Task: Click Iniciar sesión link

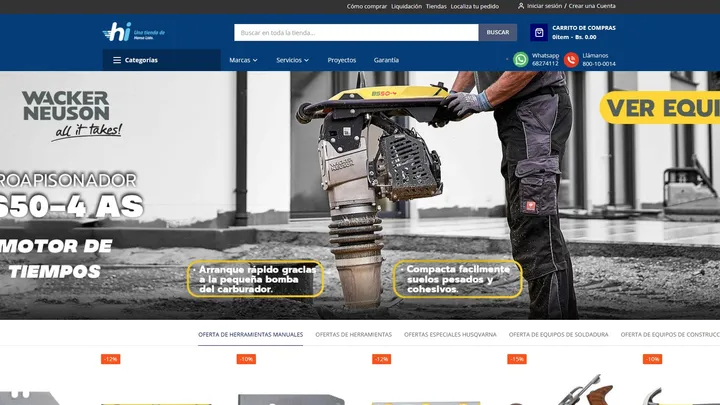Action: 544,6
